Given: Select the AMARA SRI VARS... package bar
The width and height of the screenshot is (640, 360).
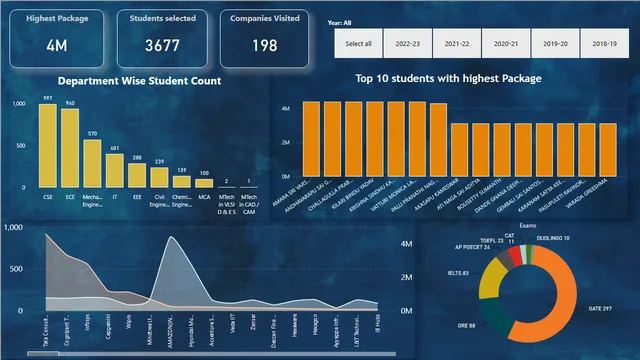Looking at the screenshot, I should tap(311, 139).
